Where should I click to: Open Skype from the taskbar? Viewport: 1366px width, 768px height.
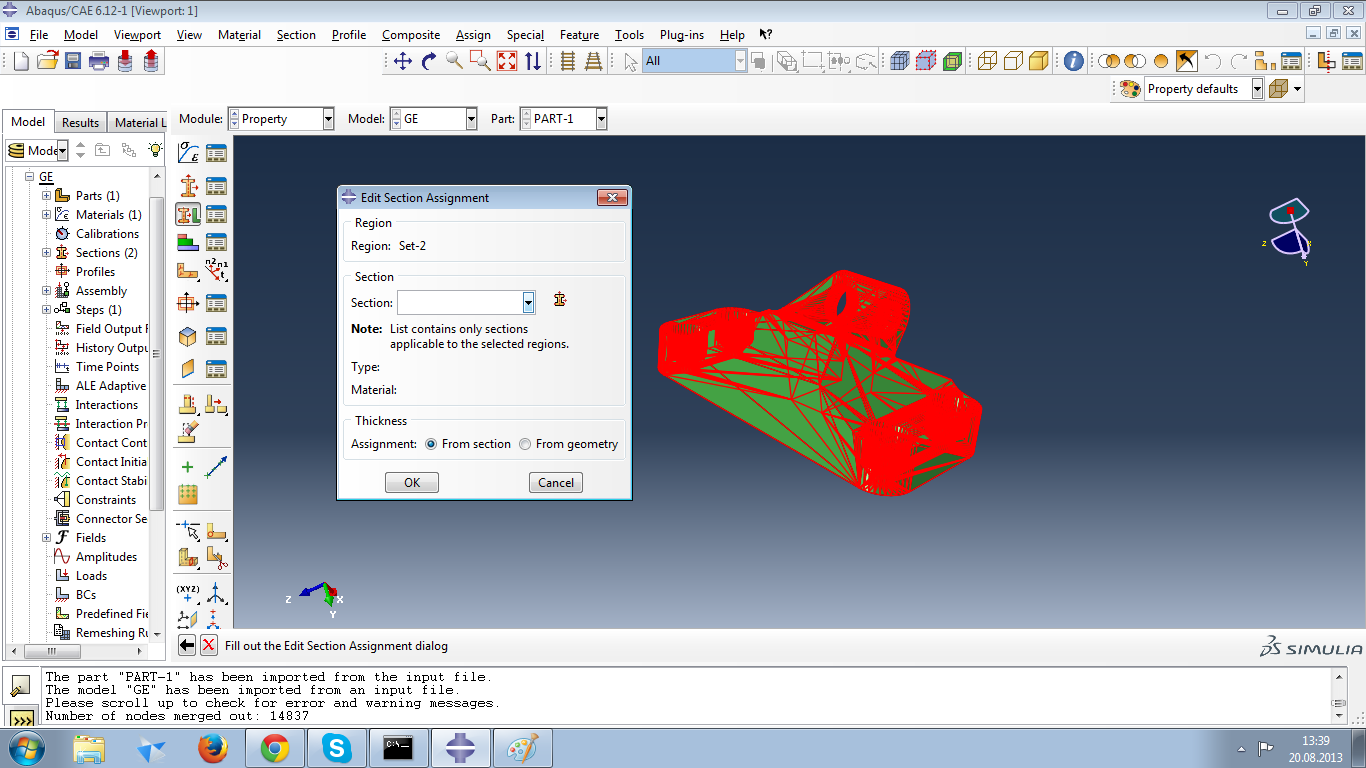pyautogui.click(x=337, y=748)
